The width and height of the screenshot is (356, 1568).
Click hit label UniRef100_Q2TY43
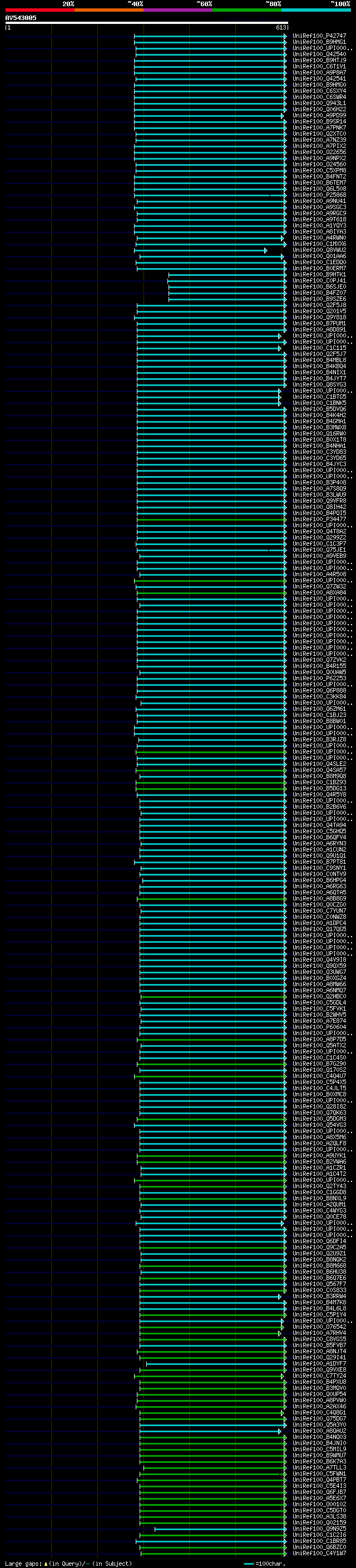[x=319, y=1186]
